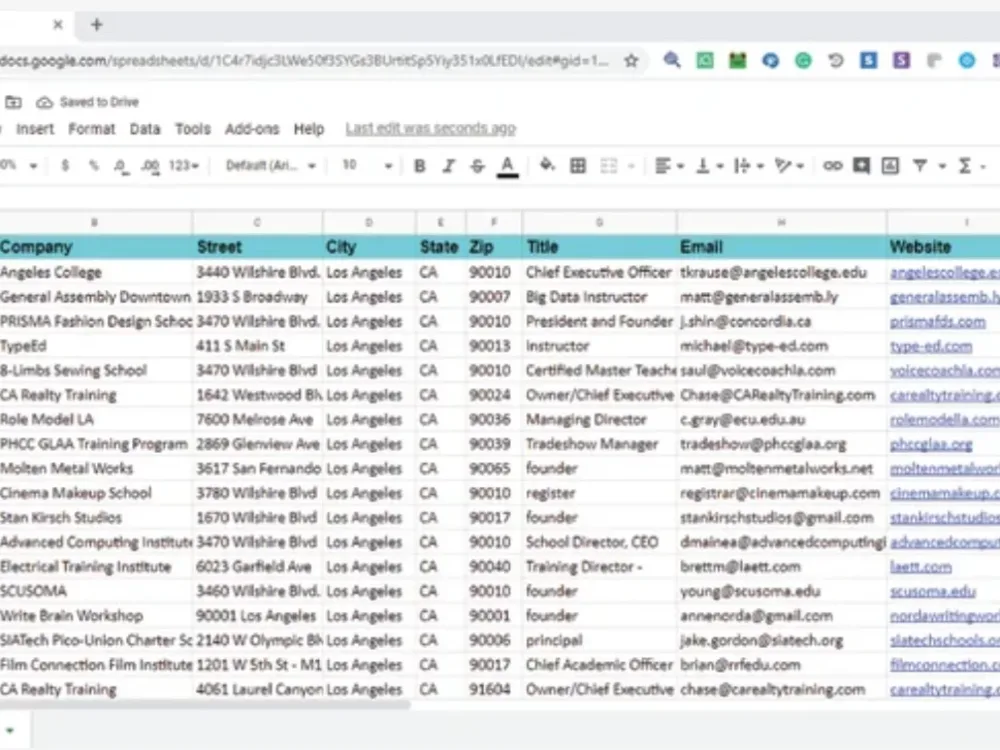Open the merge cells dropdown arrow
The image size is (1000, 750).
(631, 166)
